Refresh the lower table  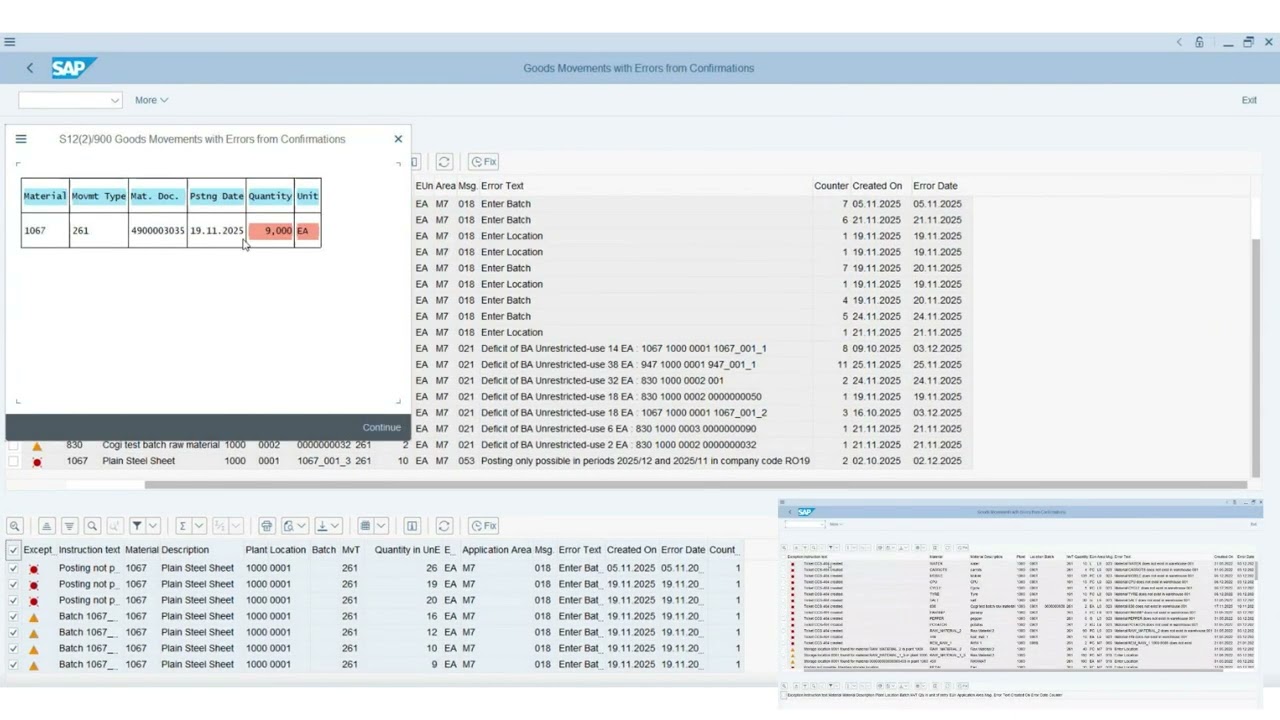(444, 526)
